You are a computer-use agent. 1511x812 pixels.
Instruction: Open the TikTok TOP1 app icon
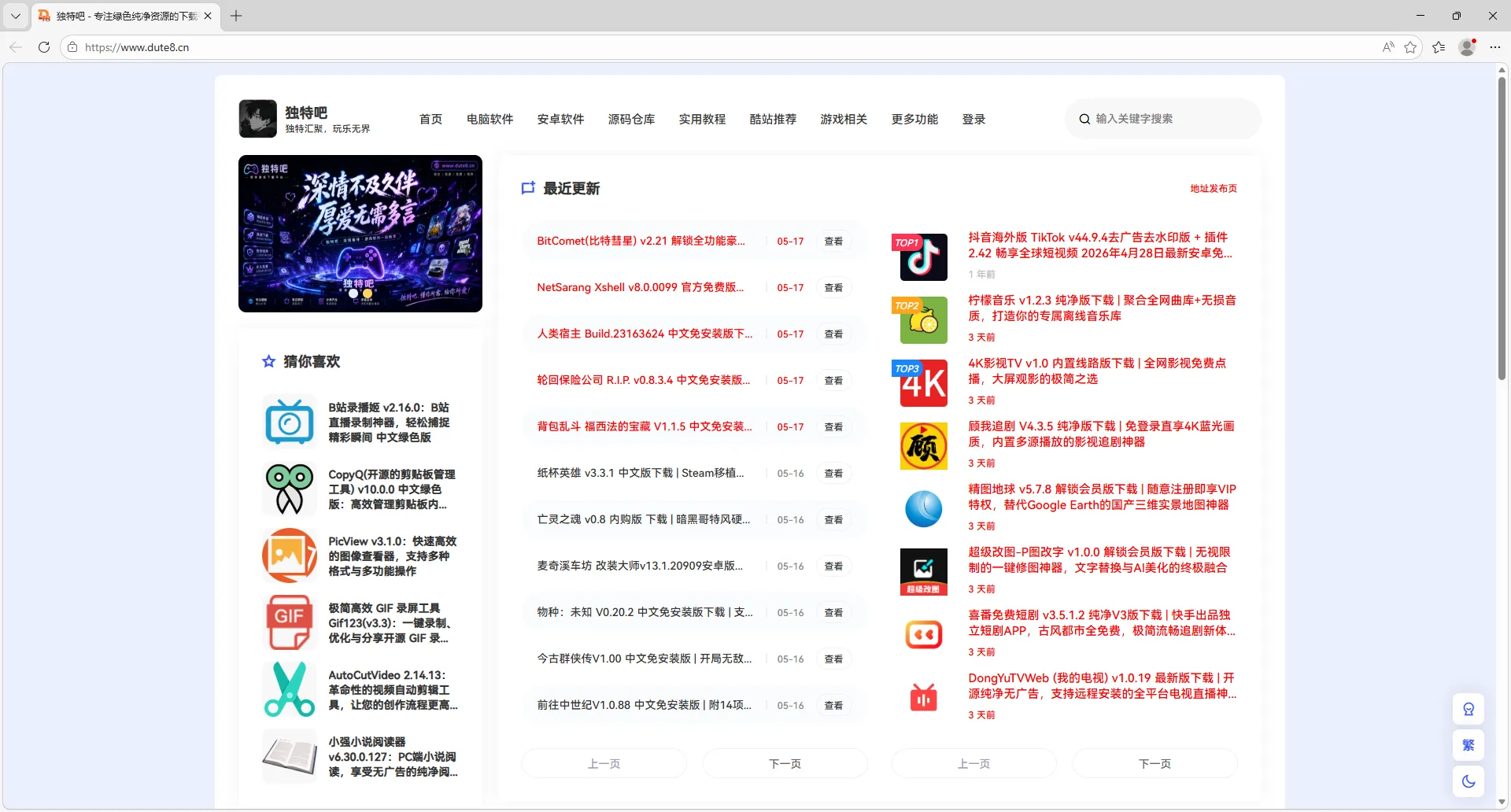pos(923,257)
